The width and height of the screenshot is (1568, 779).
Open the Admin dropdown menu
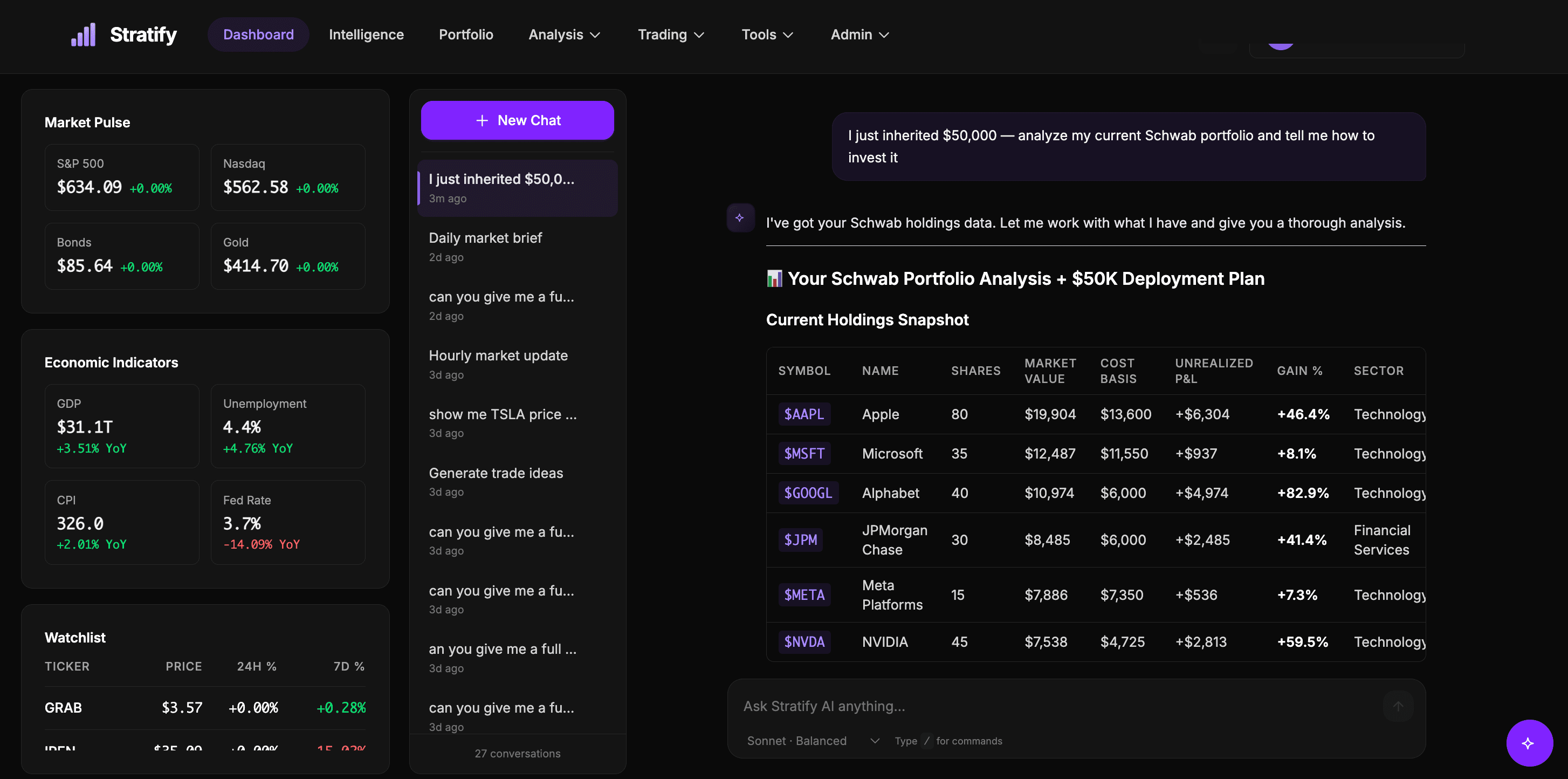click(859, 35)
